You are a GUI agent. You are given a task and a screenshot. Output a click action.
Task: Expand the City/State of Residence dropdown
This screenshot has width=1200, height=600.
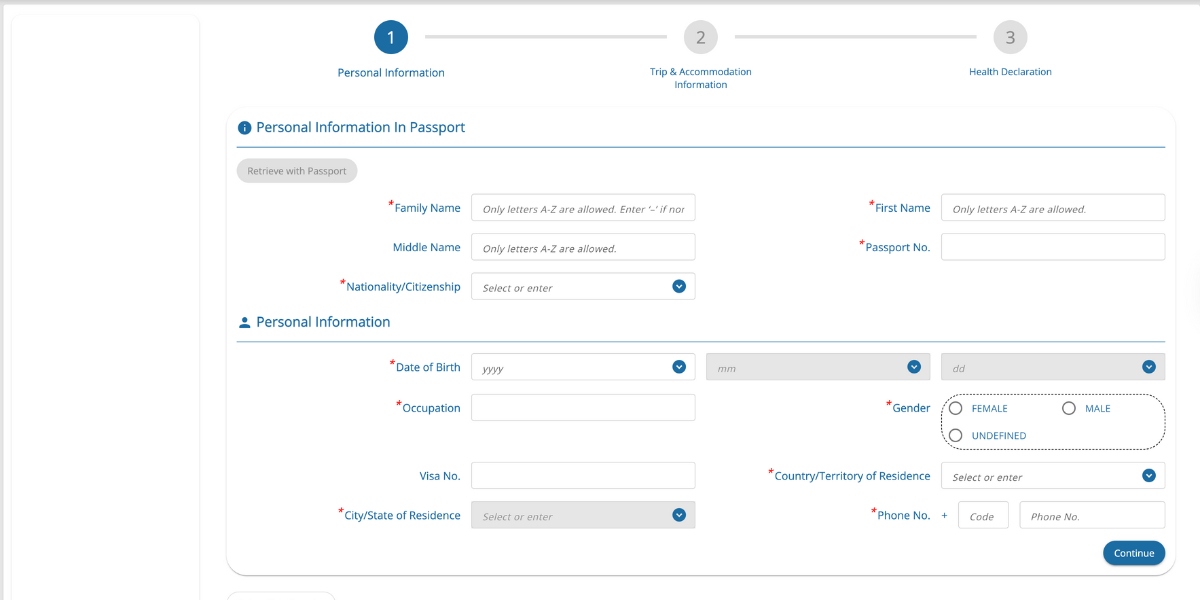(679, 515)
